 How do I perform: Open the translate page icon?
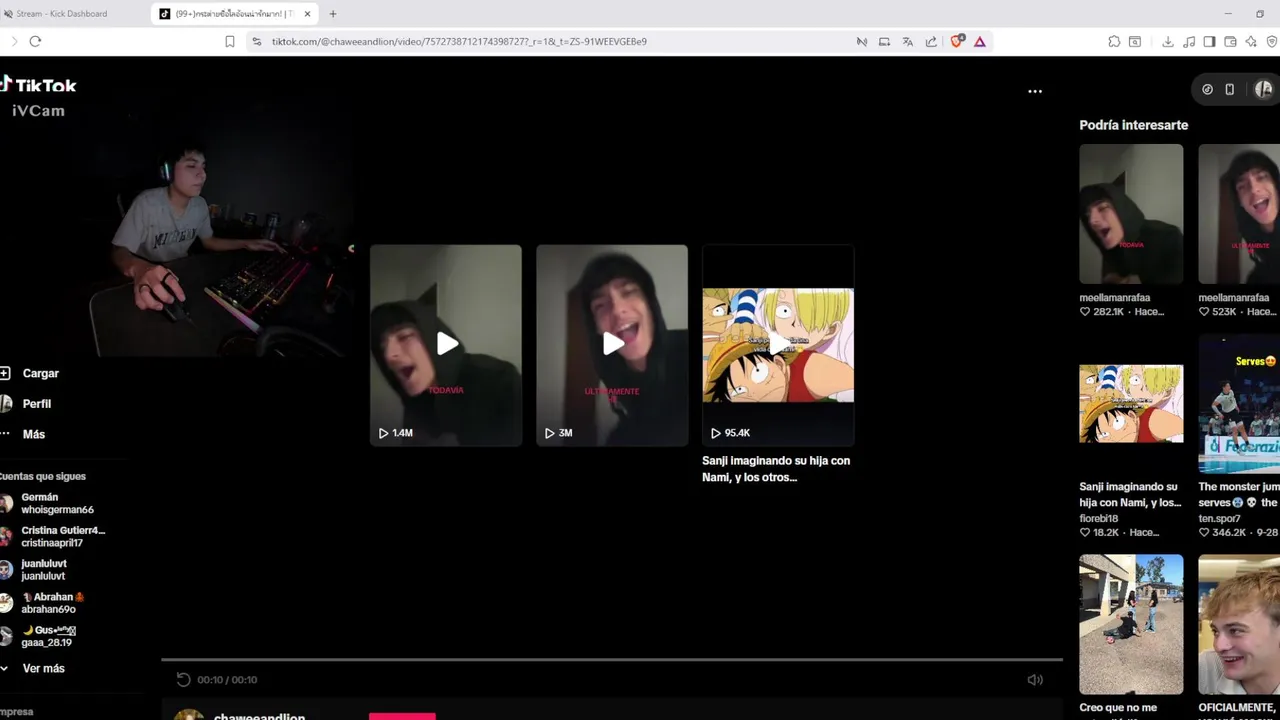907,41
